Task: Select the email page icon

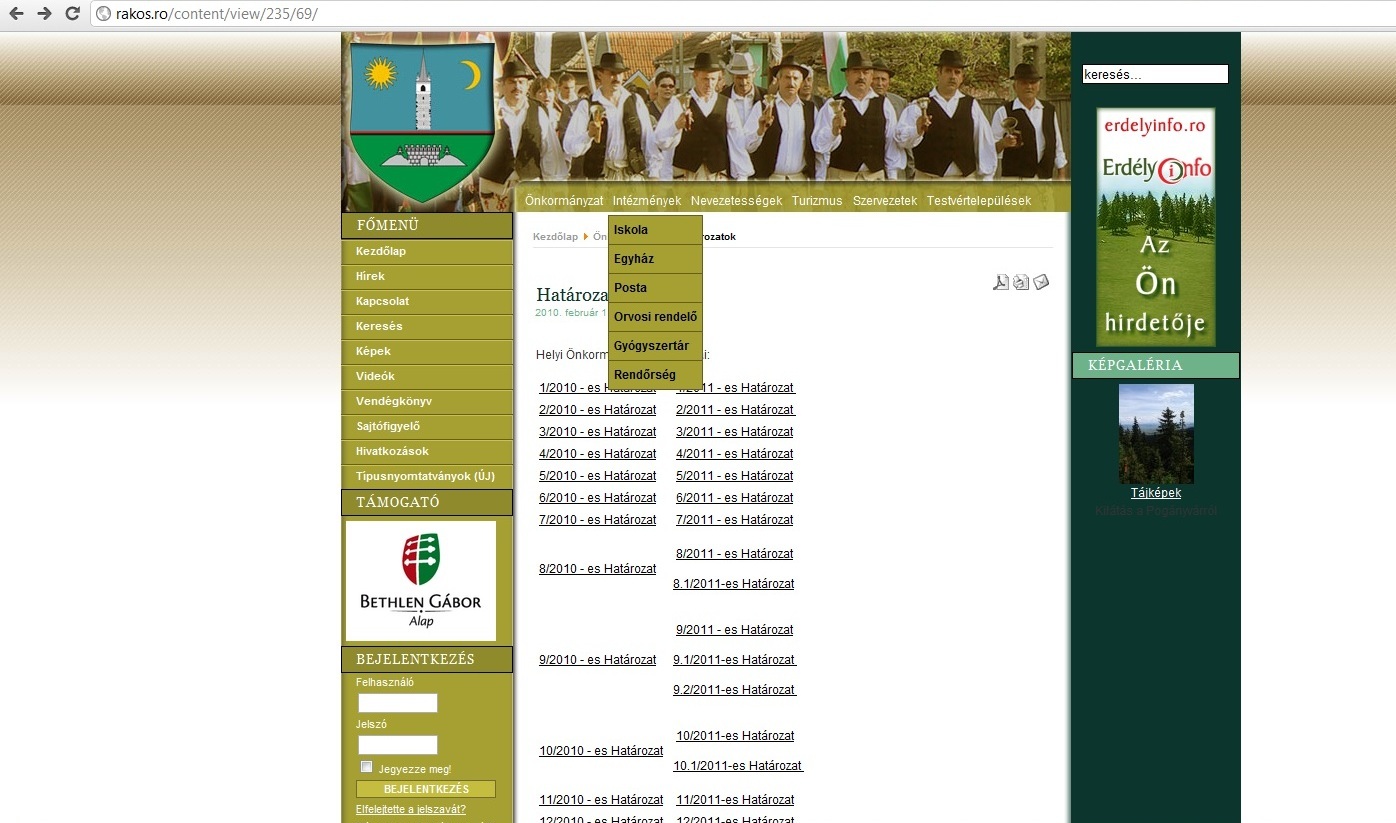Action: (1041, 282)
